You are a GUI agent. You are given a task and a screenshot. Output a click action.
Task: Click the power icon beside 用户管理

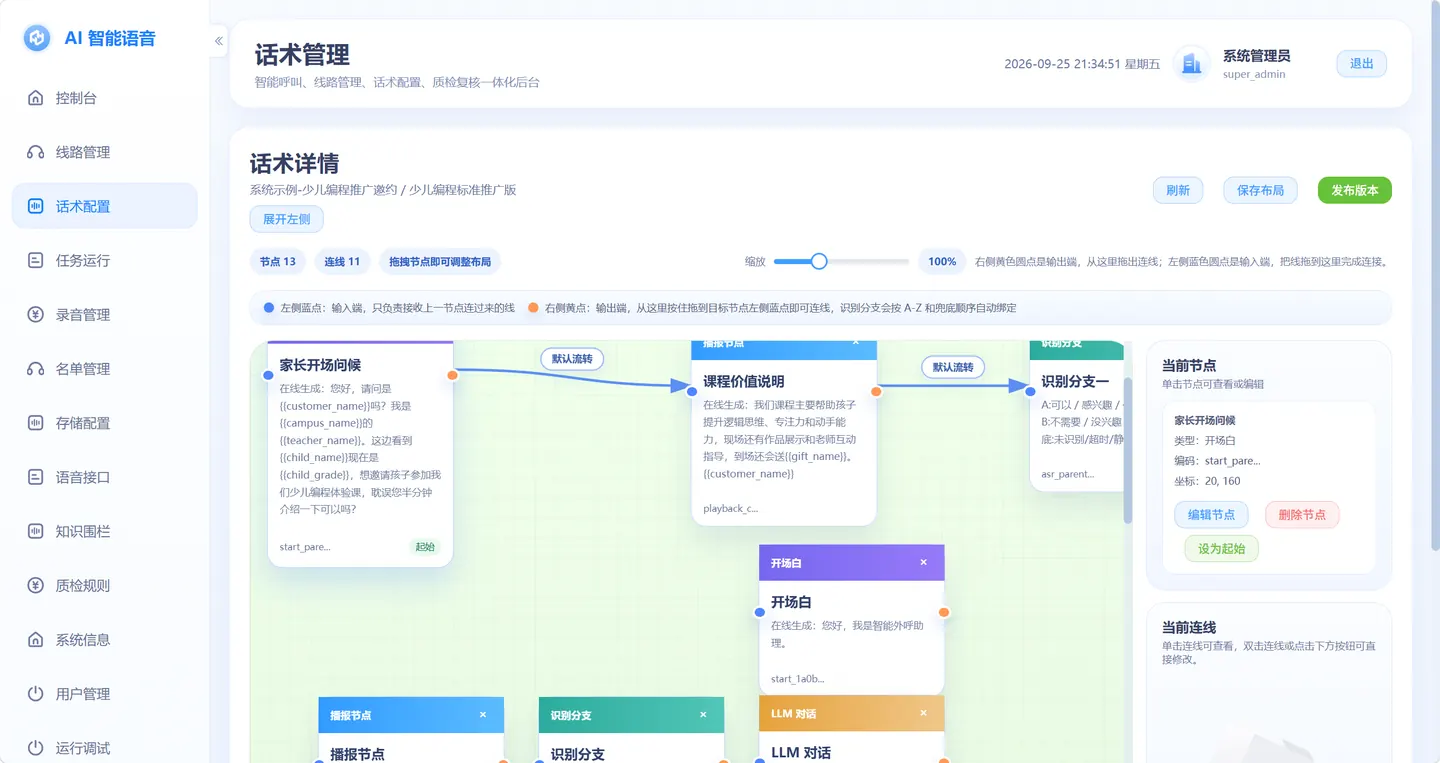36,693
